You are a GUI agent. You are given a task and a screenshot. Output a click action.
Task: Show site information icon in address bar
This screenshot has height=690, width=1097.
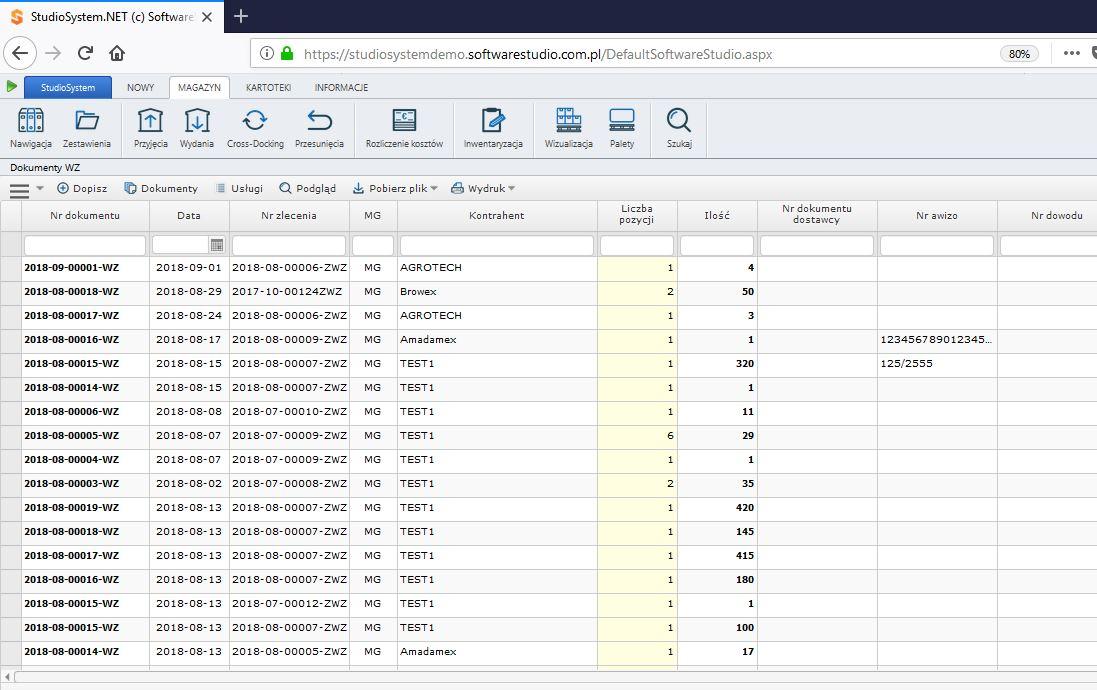[x=267, y=53]
